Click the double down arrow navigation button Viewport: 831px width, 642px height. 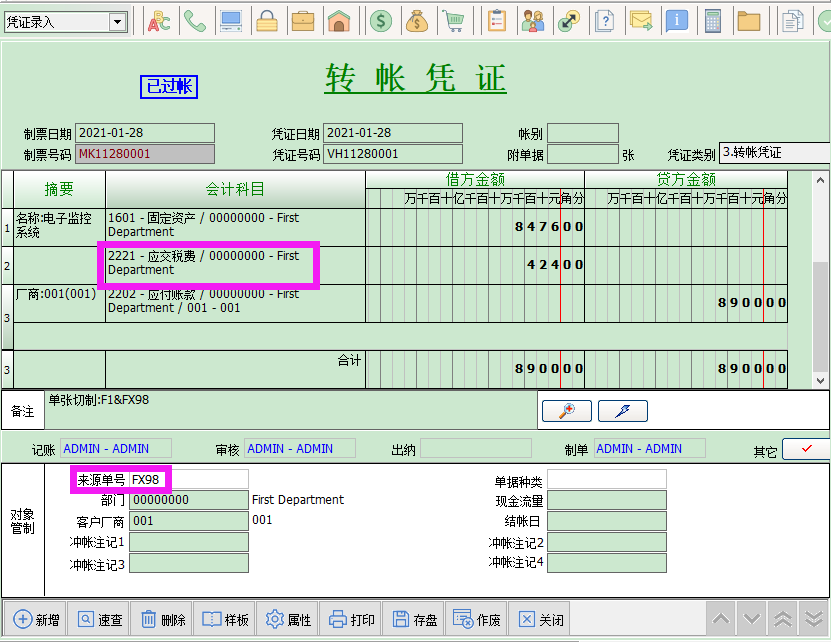(815, 619)
